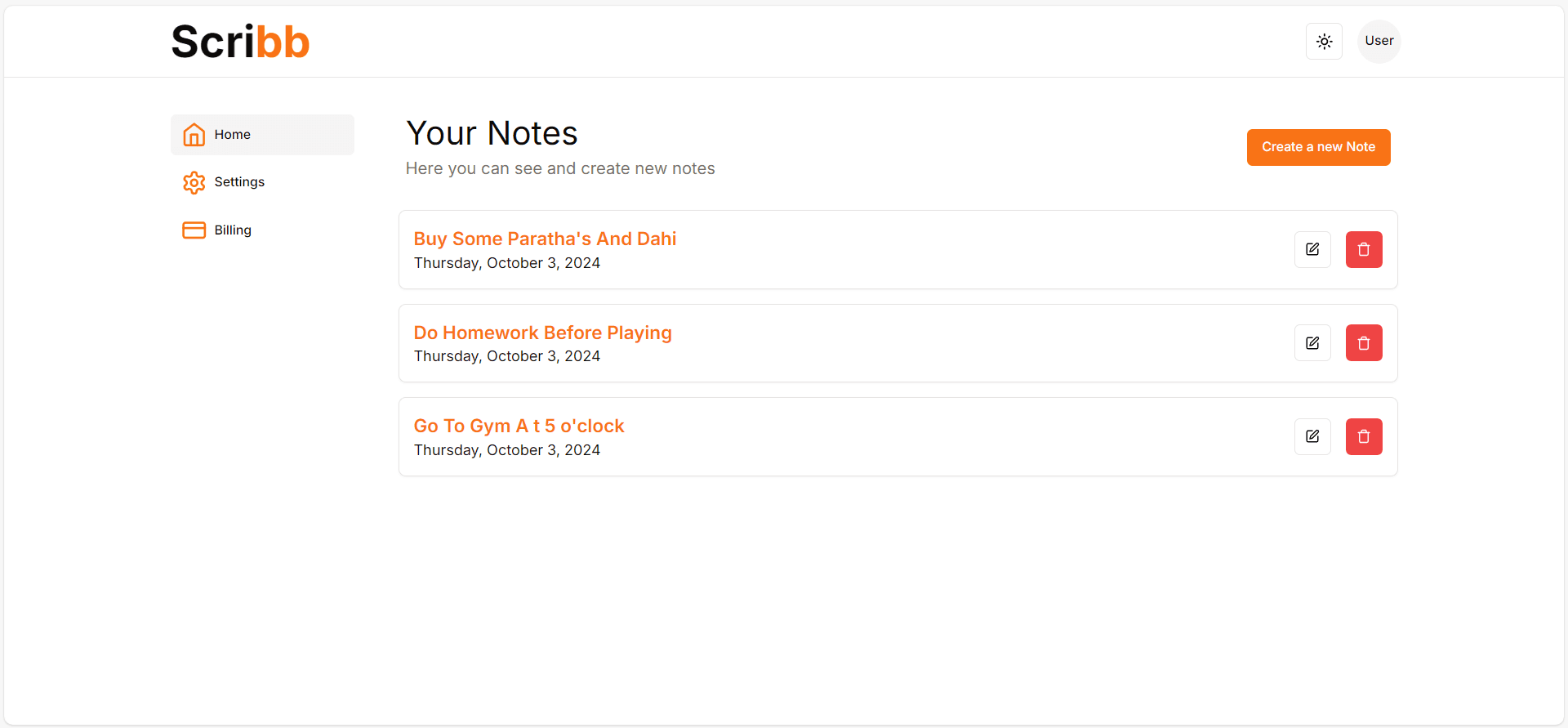1568x728 pixels.
Task: Delete the Go To Gym note
Action: [1364, 436]
